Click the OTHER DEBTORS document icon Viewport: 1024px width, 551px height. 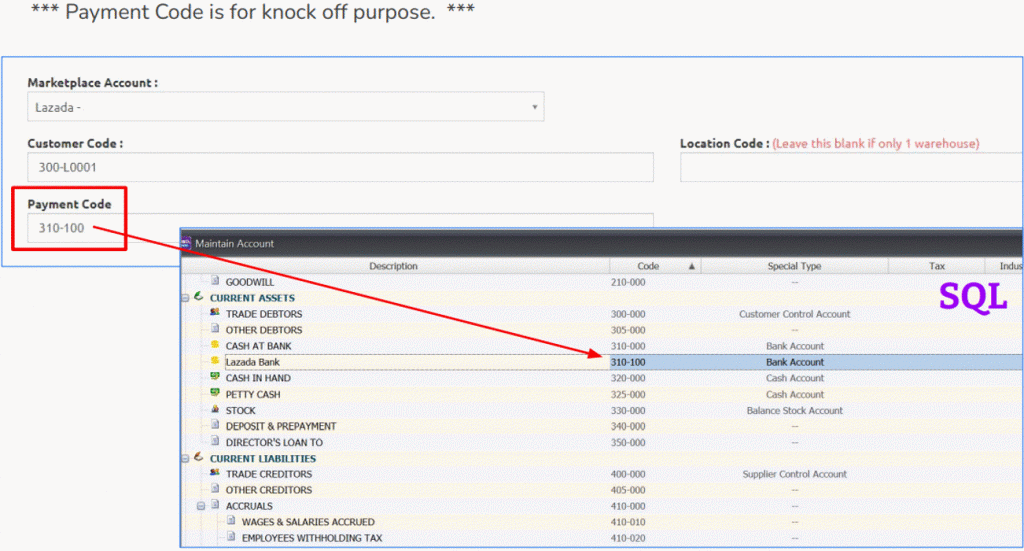tap(215, 329)
